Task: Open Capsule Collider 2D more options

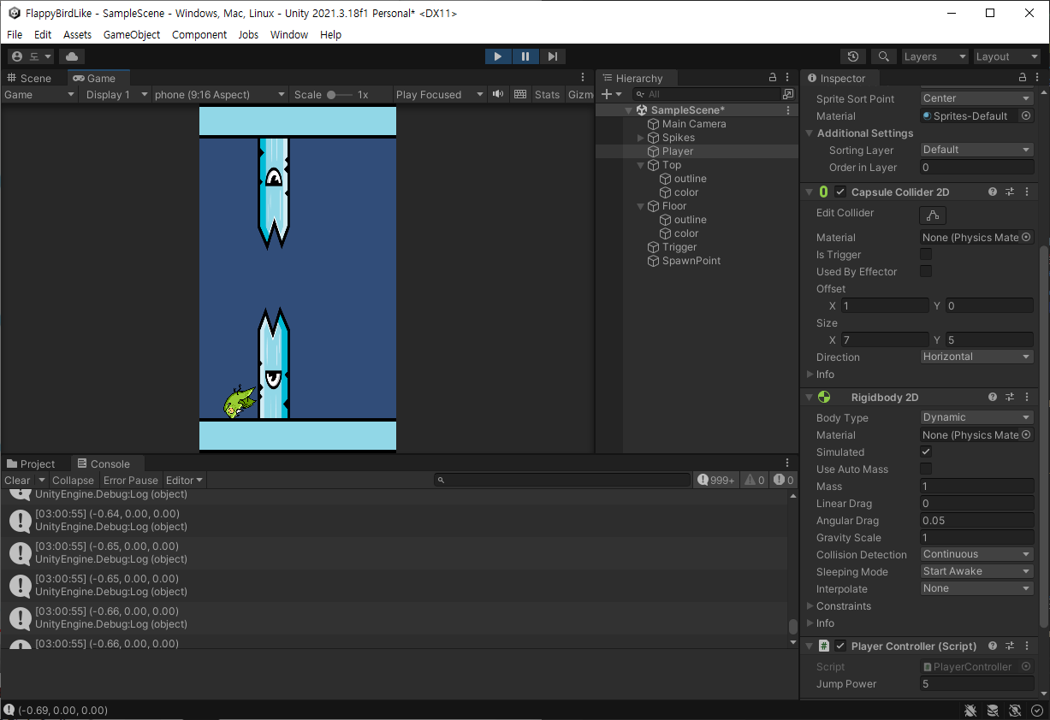Action: (x=1027, y=192)
